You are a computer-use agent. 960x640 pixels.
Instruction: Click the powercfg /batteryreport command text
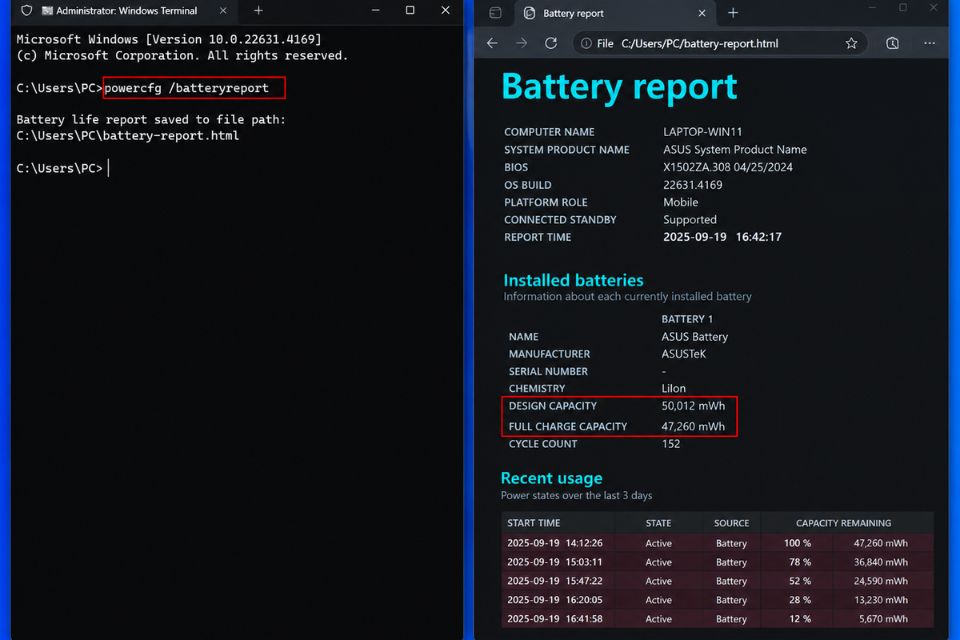(186, 88)
